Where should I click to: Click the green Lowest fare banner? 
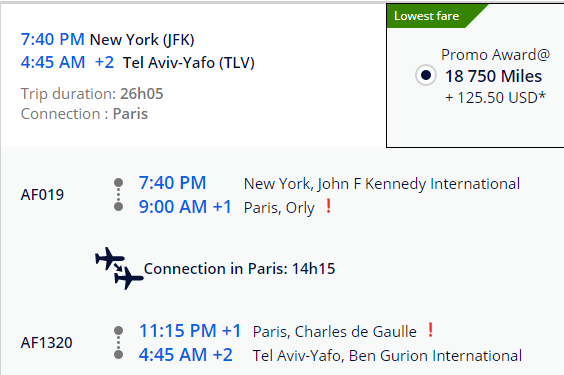[x=437, y=16]
